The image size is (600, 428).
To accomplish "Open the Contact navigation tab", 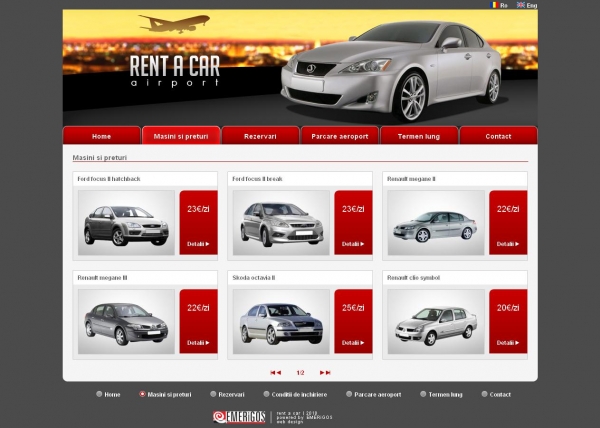I will (498, 136).
